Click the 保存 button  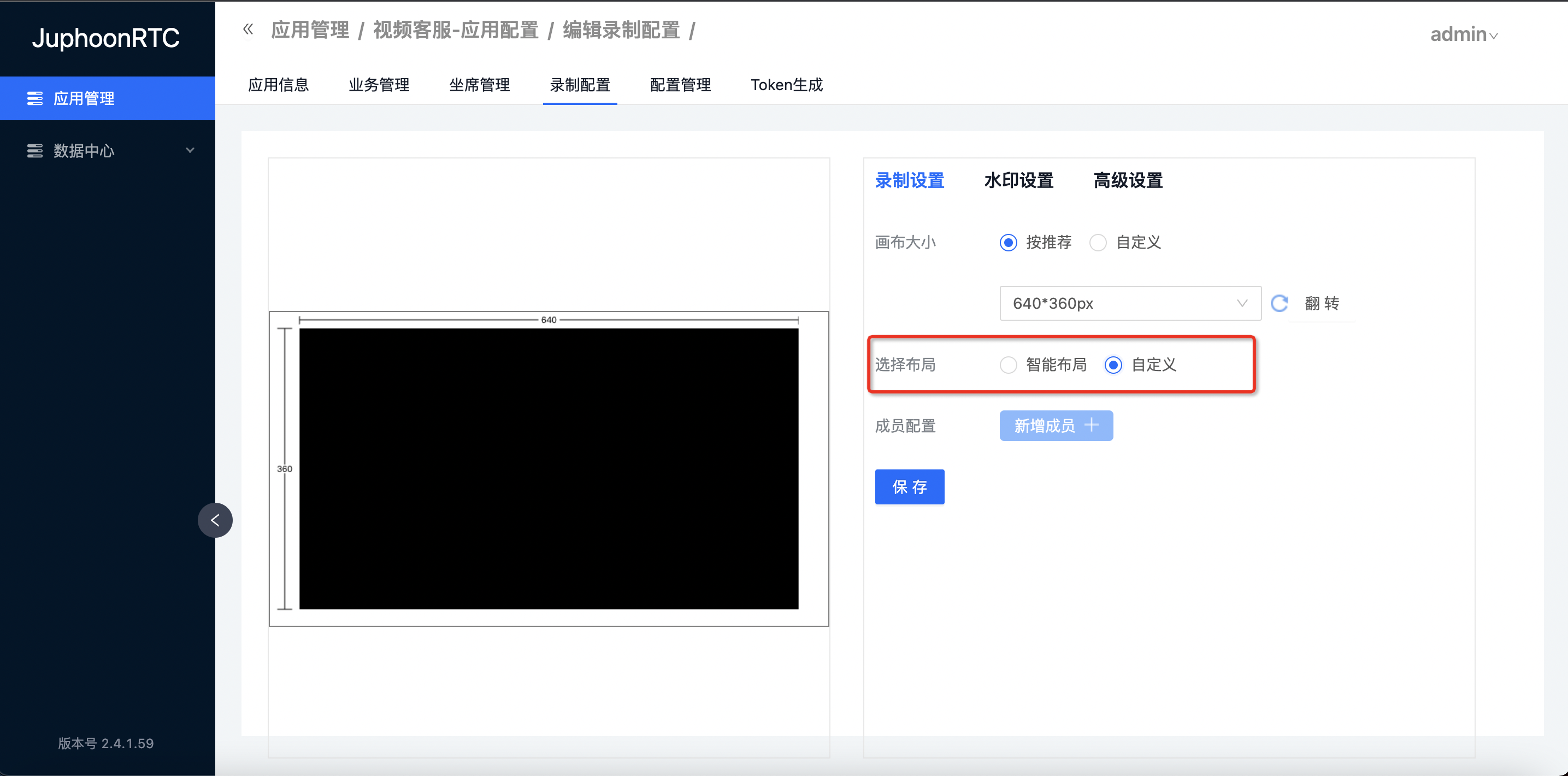click(x=910, y=487)
